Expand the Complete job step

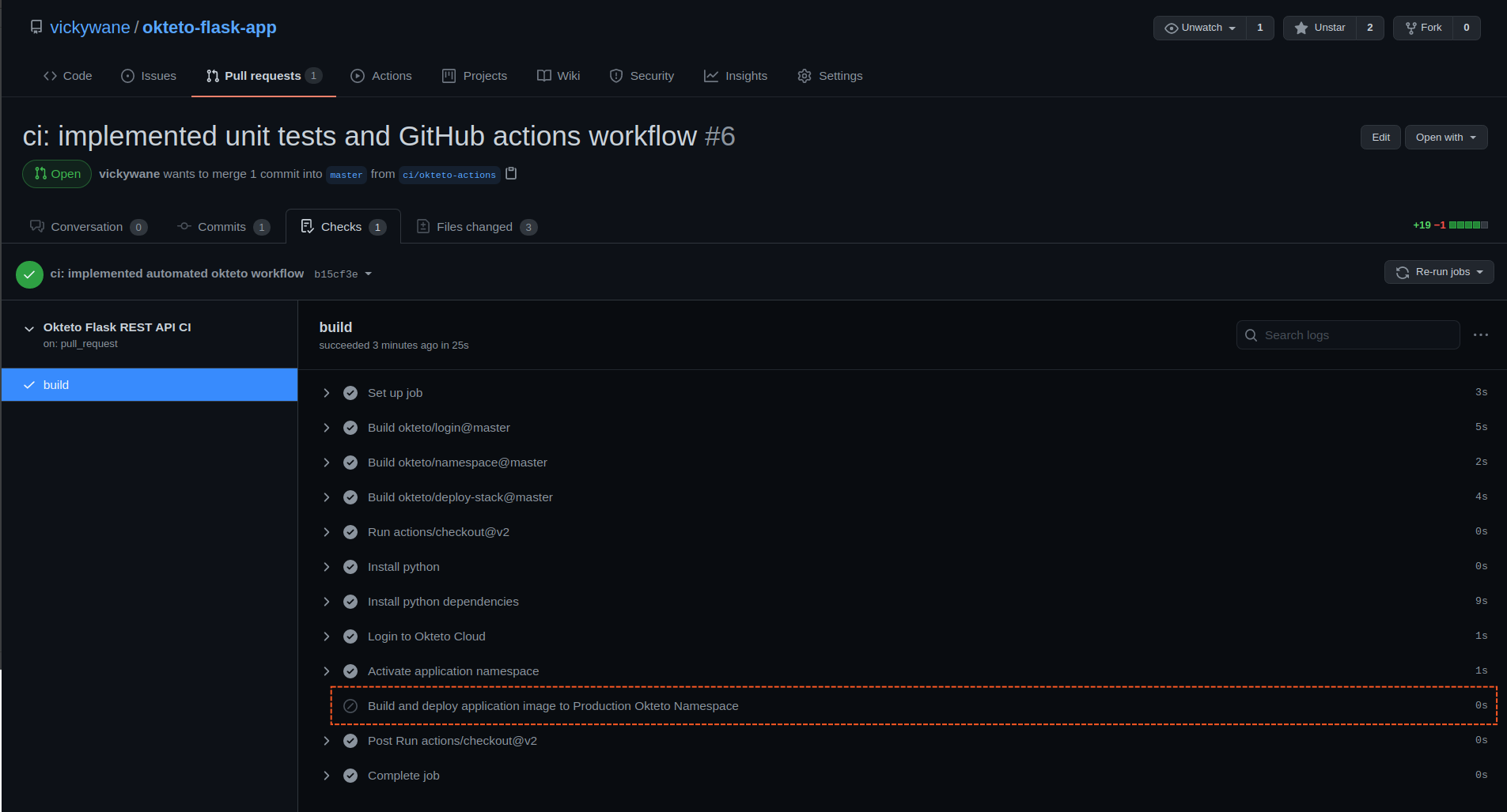(x=326, y=776)
